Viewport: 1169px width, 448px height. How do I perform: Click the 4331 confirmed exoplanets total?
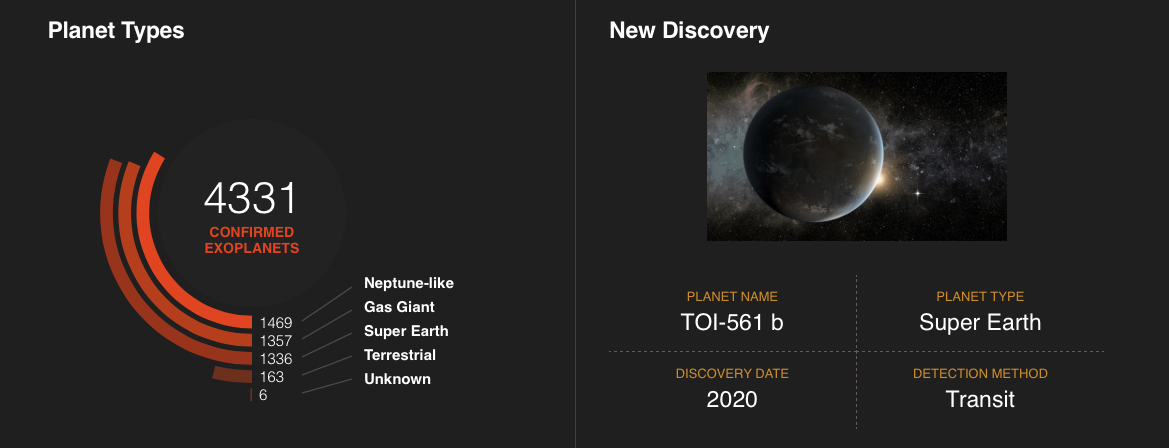point(251,199)
